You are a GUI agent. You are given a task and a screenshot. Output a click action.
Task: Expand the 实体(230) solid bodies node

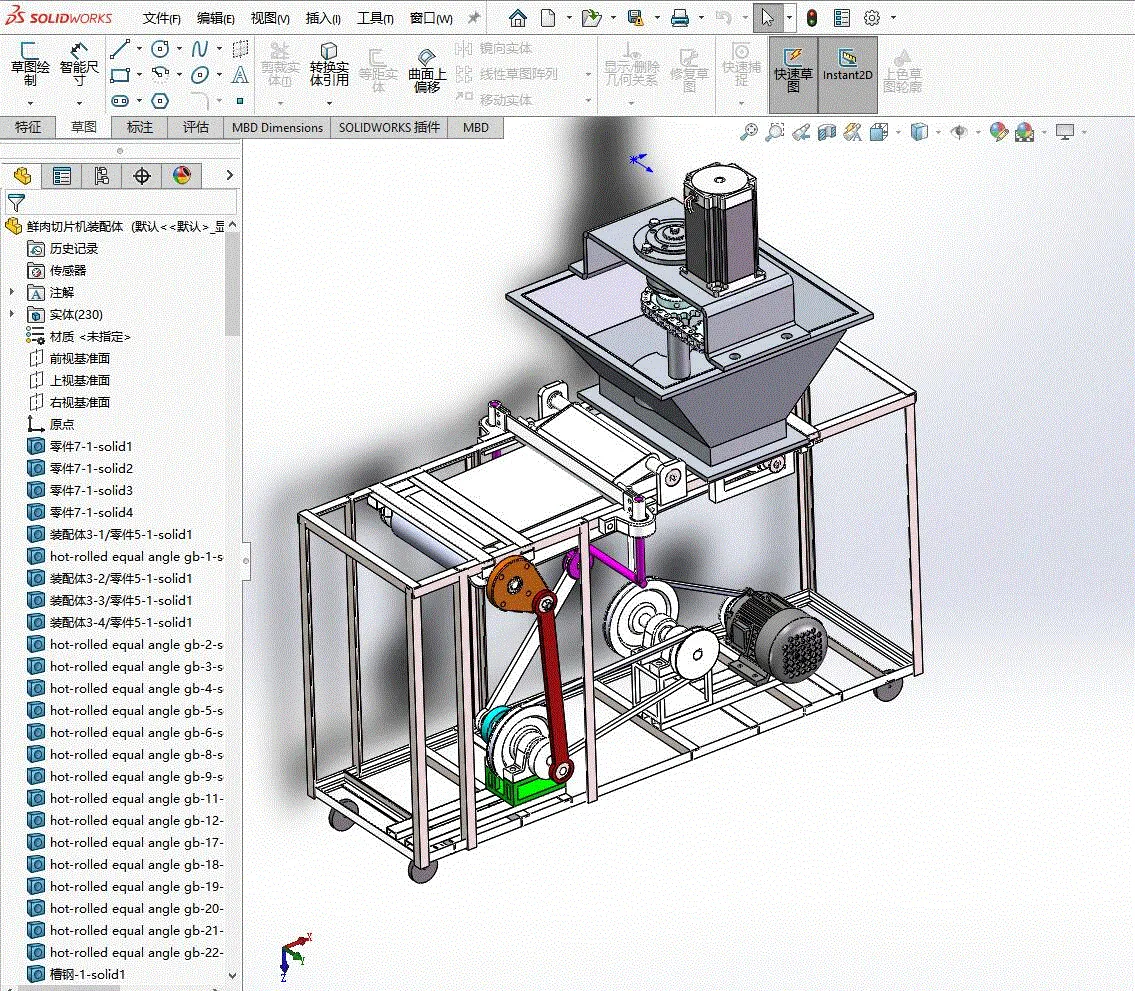(x=12, y=314)
